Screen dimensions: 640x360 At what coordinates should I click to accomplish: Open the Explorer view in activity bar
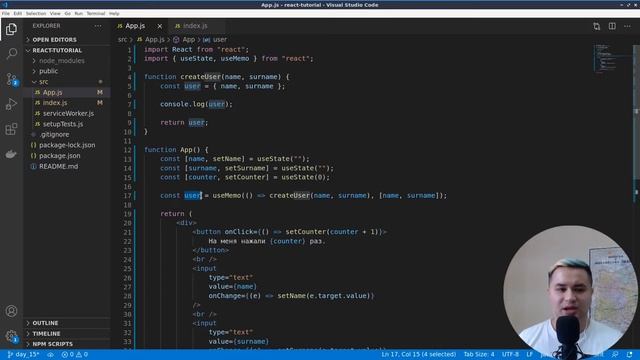coord(11,29)
